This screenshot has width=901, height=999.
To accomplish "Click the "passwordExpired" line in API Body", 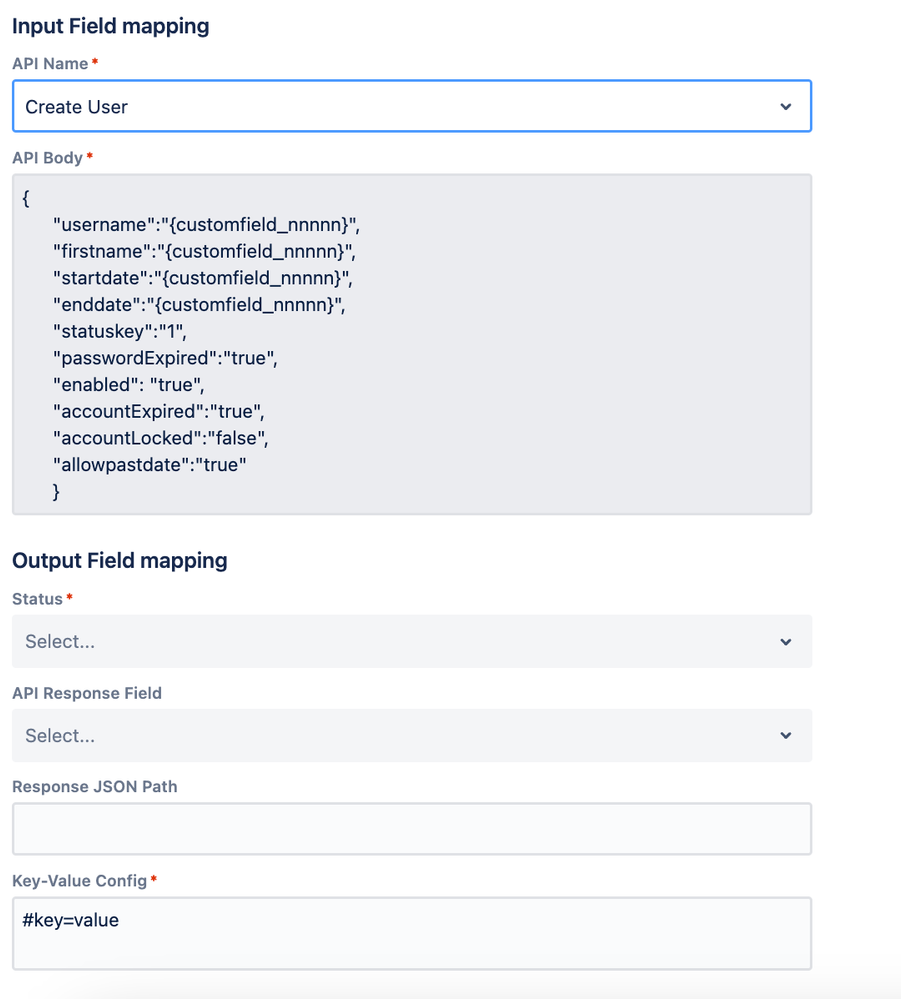I will pyautogui.click(x=165, y=357).
